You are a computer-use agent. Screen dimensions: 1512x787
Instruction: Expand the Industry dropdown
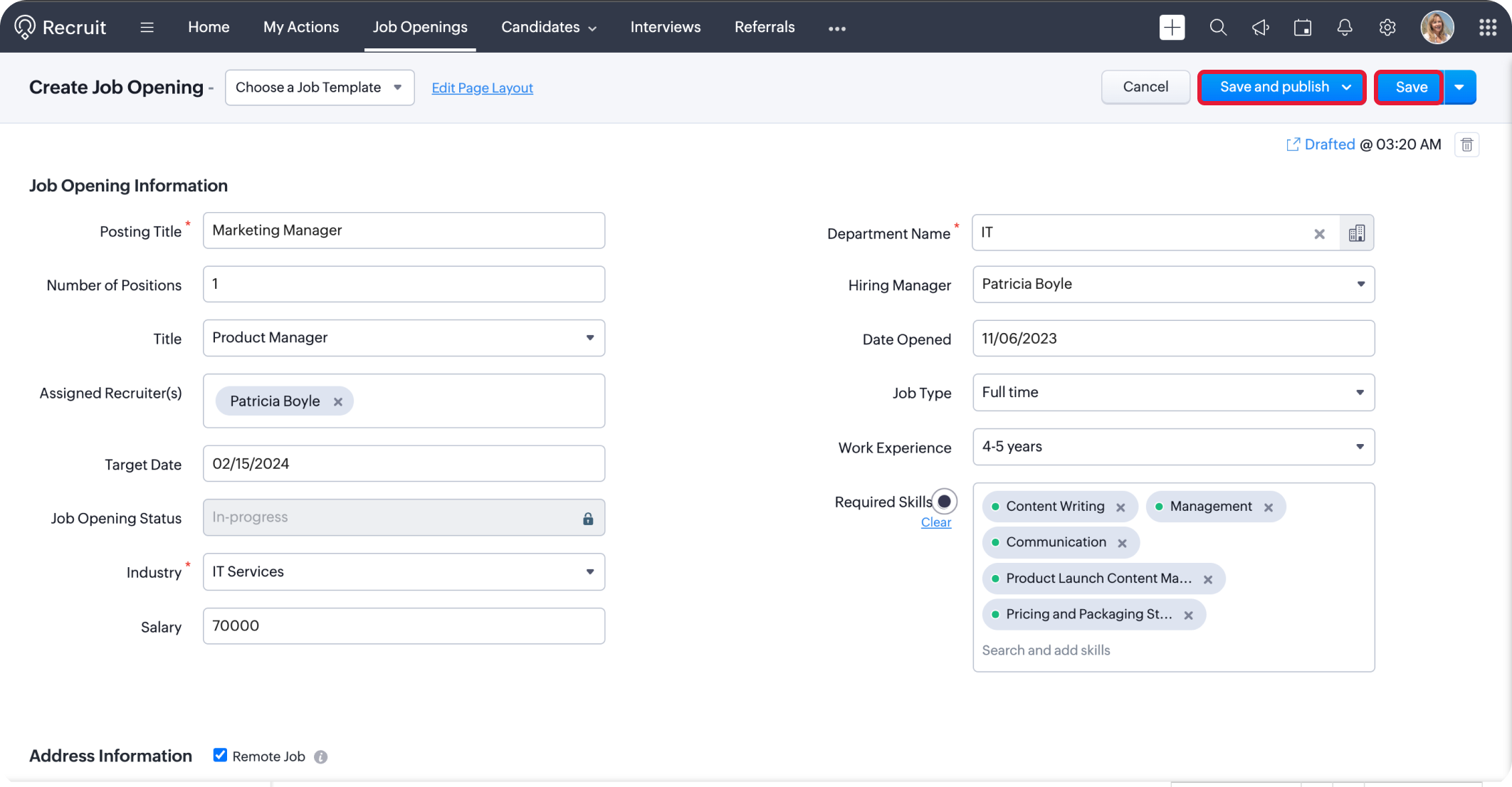(x=404, y=572)
